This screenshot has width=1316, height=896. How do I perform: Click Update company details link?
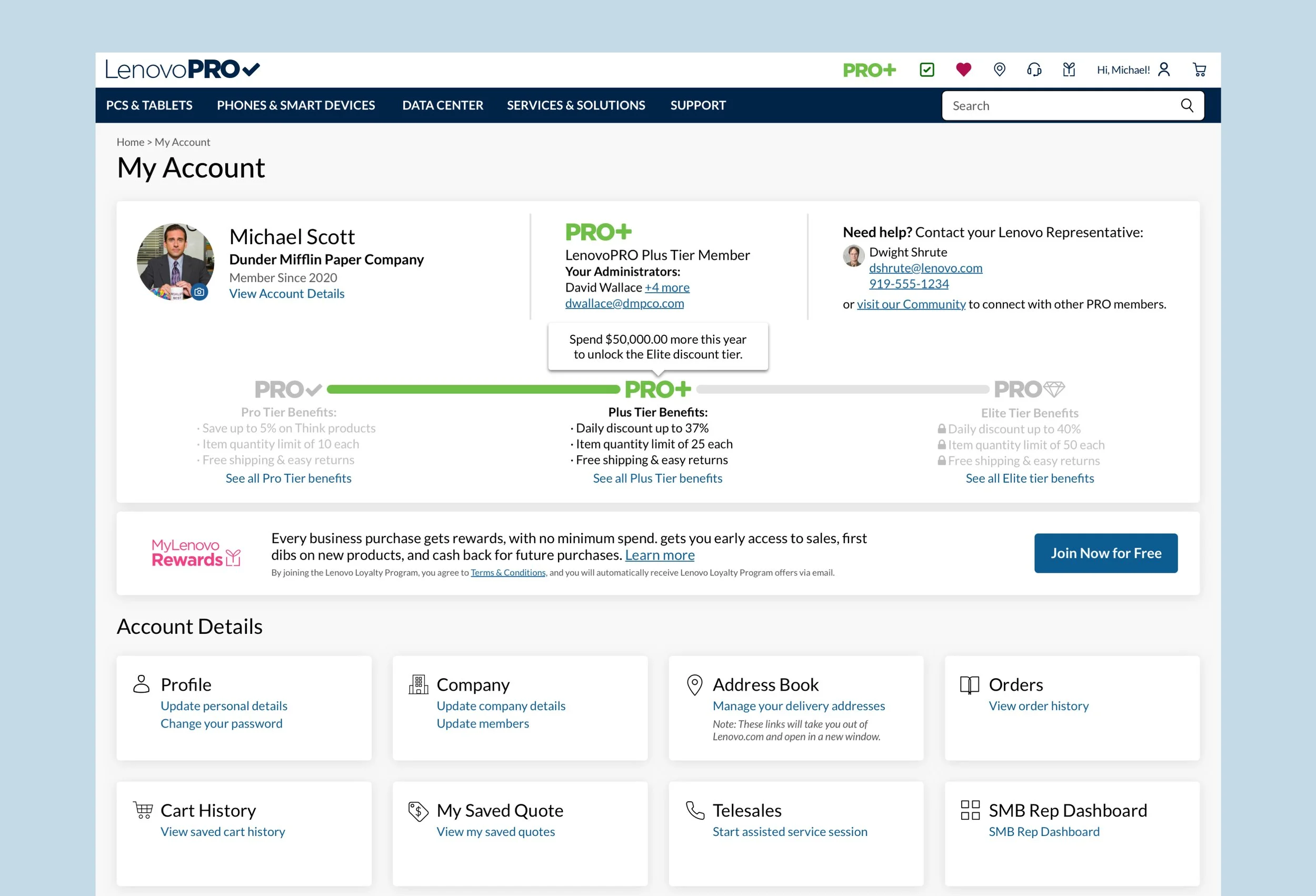501,706
